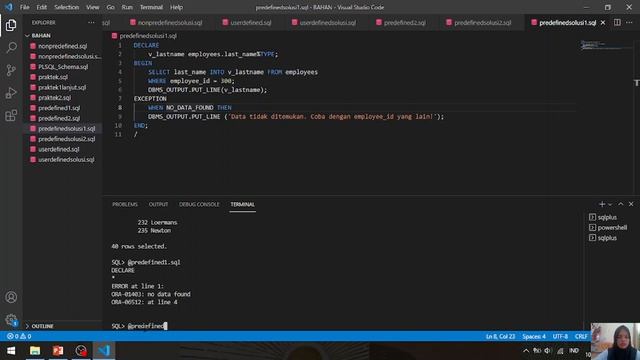Open the Edit menu
The height and width of the screenshot is (360, 640).
point(41,7)
